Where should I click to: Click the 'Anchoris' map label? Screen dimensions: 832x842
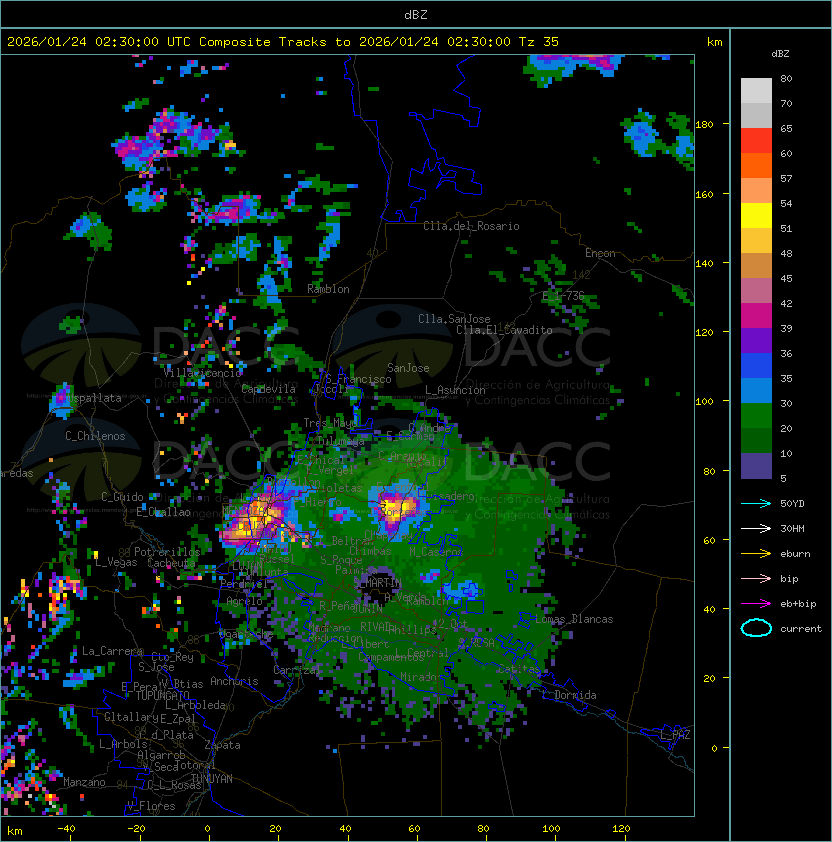tap(234, 681)
